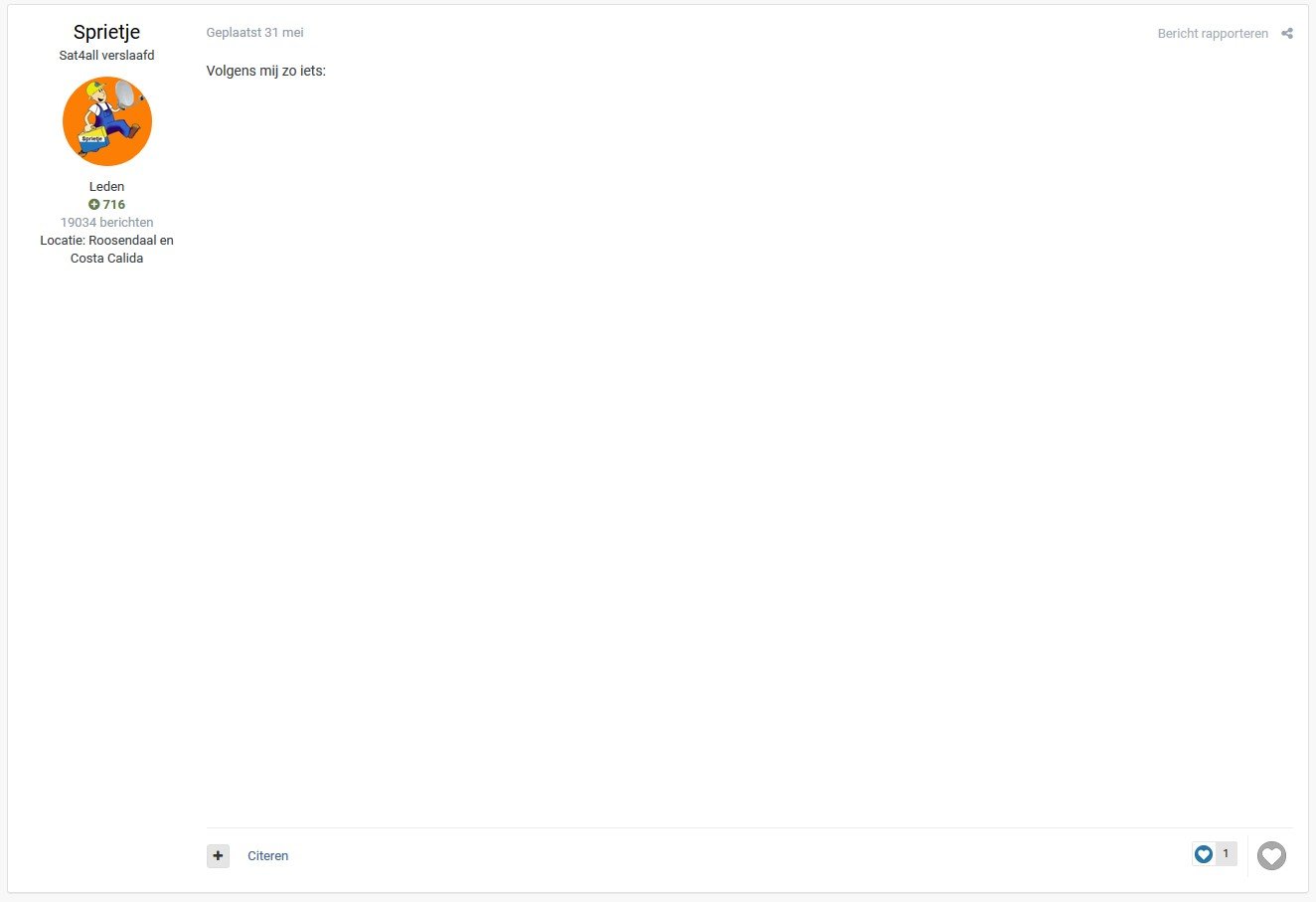Open Sprietje's user profile name link

click(x=106, y=33)
